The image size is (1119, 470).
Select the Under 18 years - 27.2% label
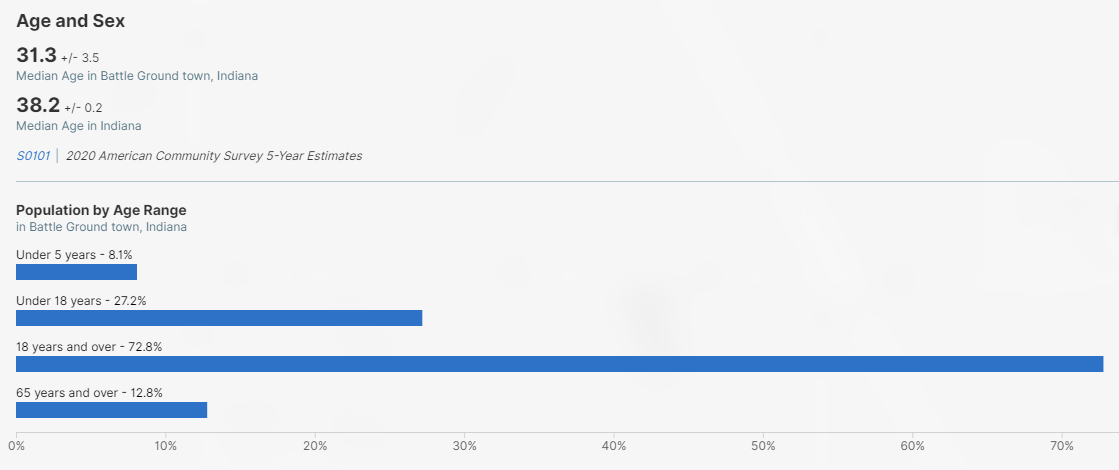(82, 301)
